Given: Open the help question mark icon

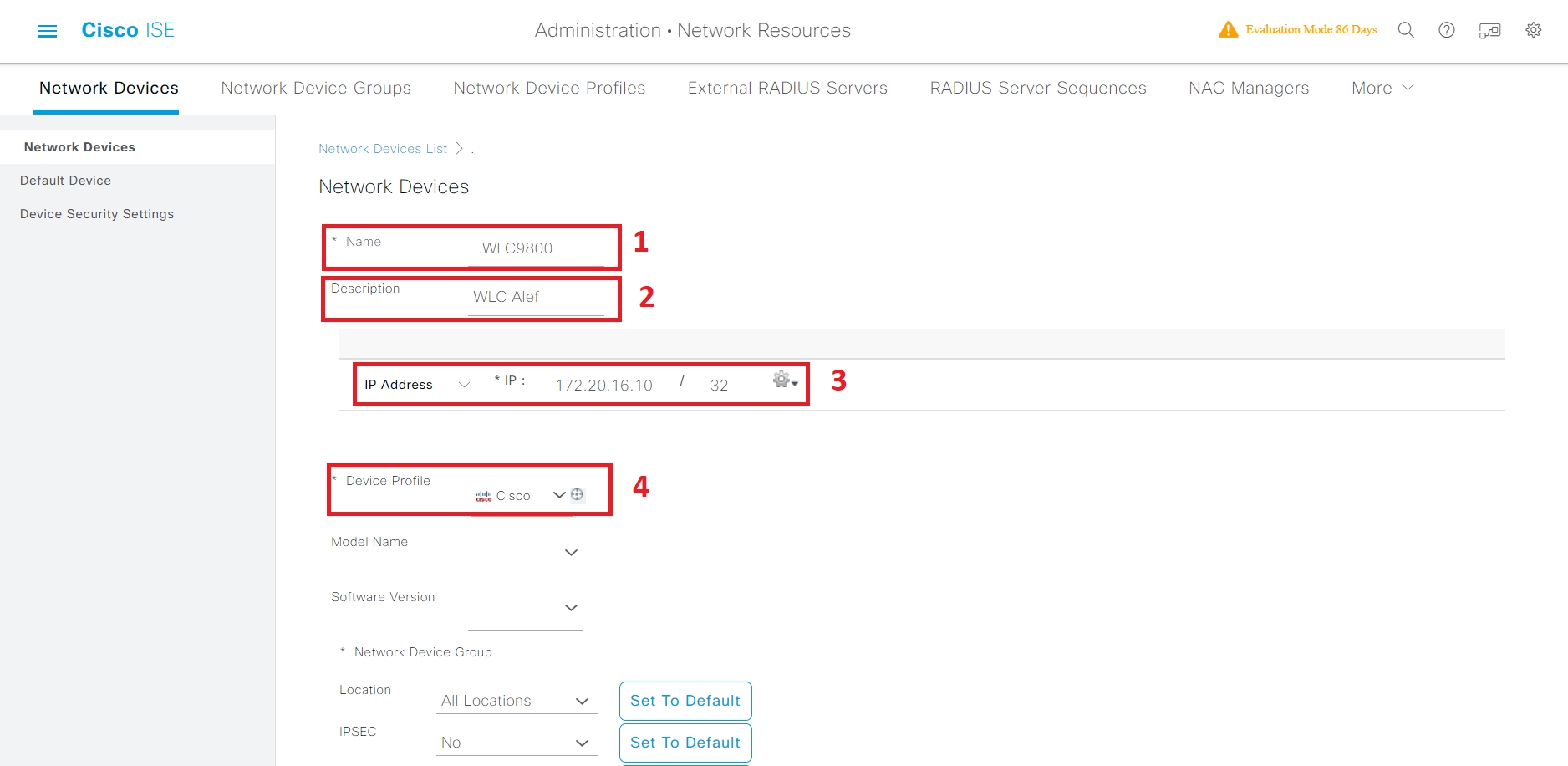Looking at the screenshot, I should 1447,30.
